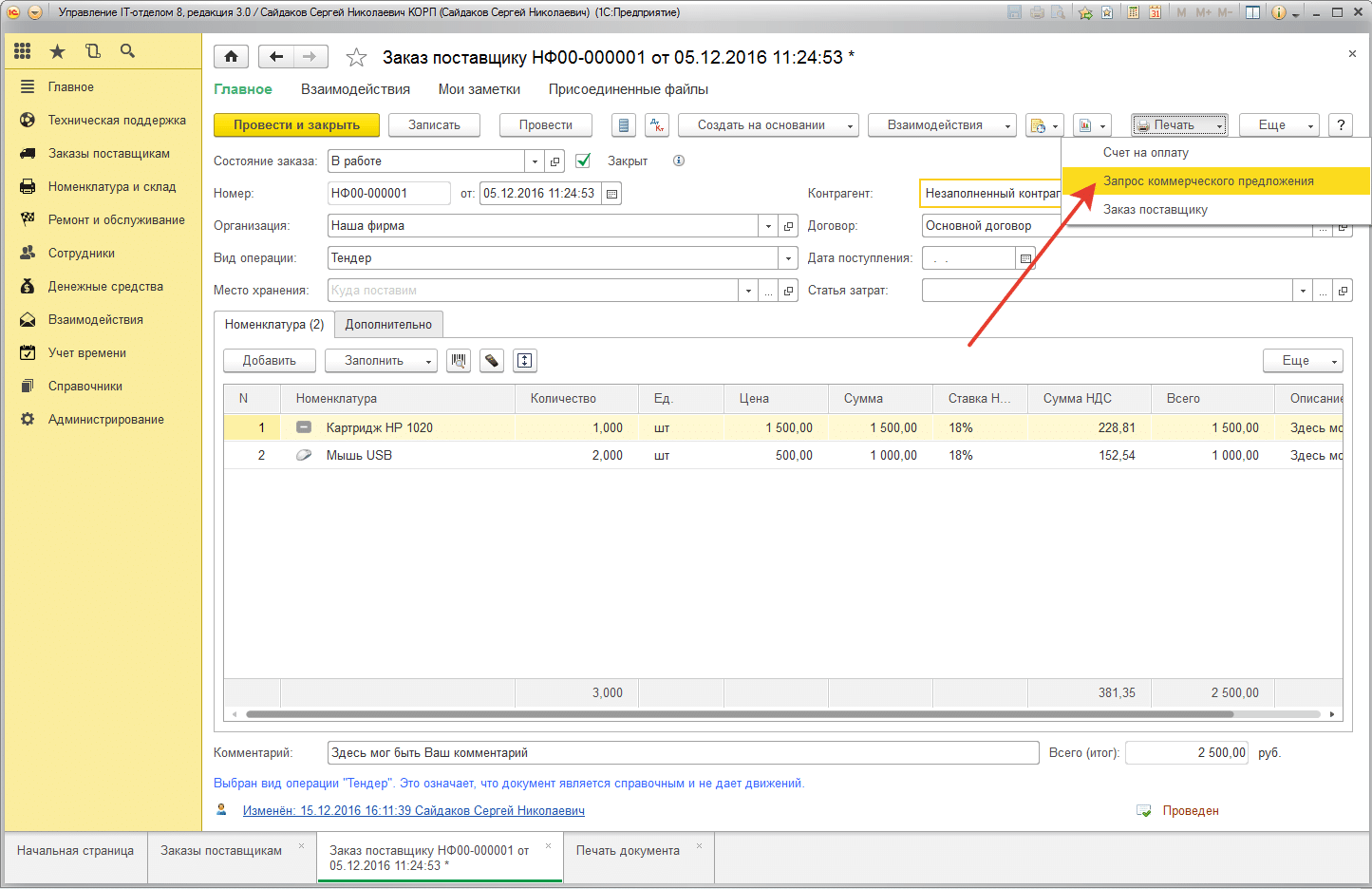Click the Dt/Kt movements icon
This screenshot has width=1372, height=889.
657,125
